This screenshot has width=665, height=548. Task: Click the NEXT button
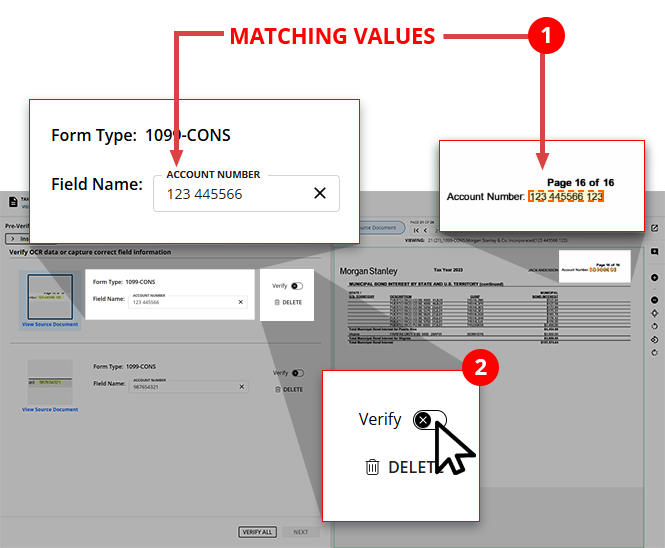click(x=301, y=532)
